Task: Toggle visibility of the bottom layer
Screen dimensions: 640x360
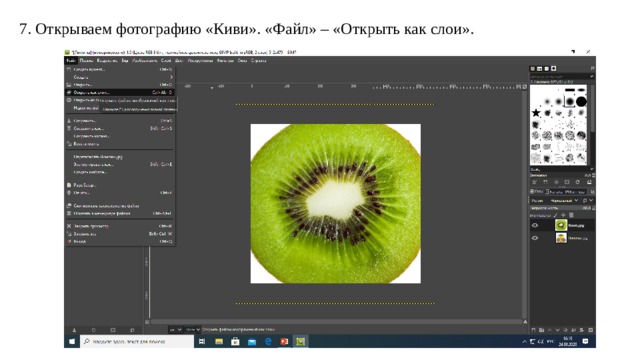Action: coord(535,238)
